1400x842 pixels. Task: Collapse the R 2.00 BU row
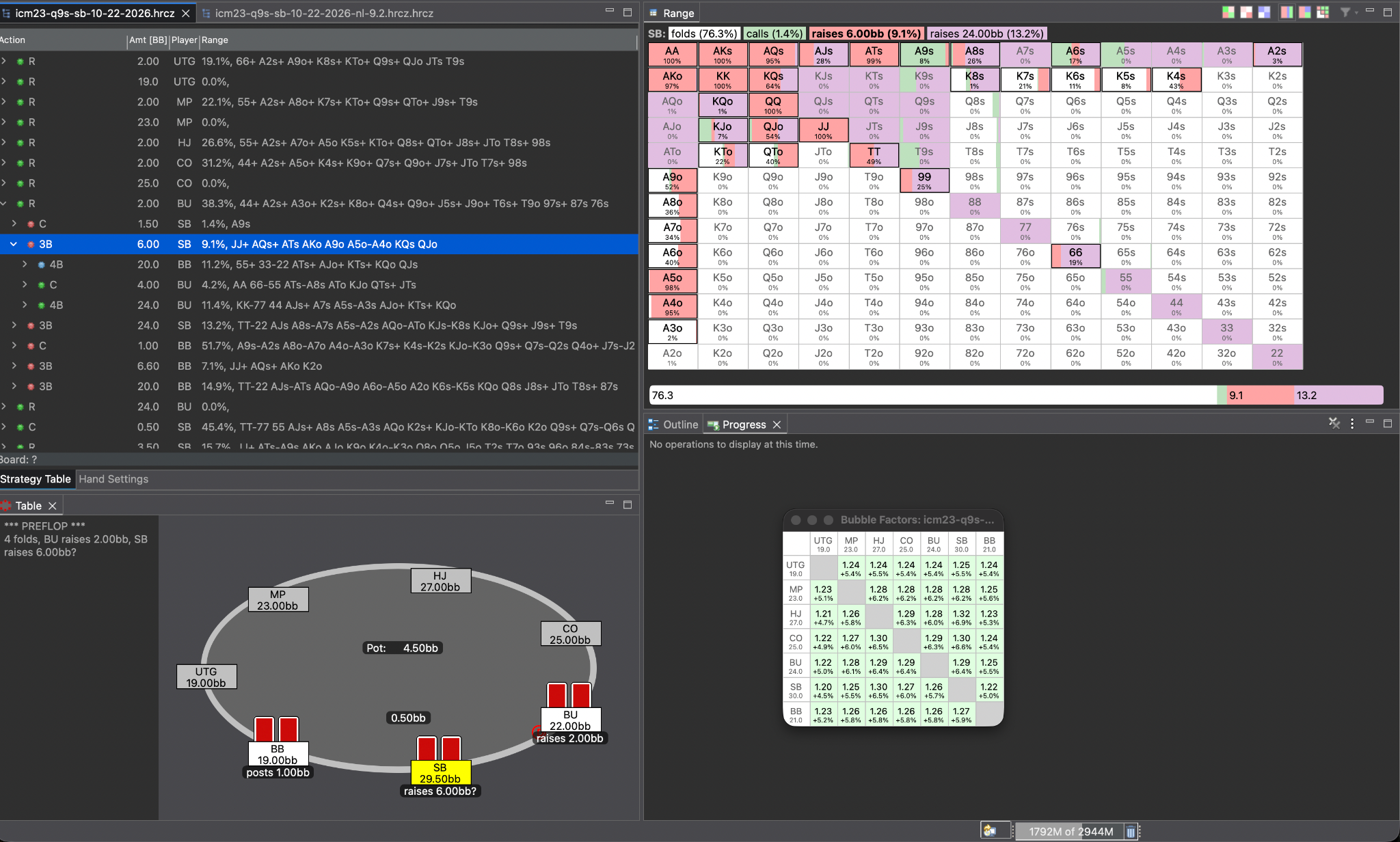pyautogui.click(x=3, y=204)
